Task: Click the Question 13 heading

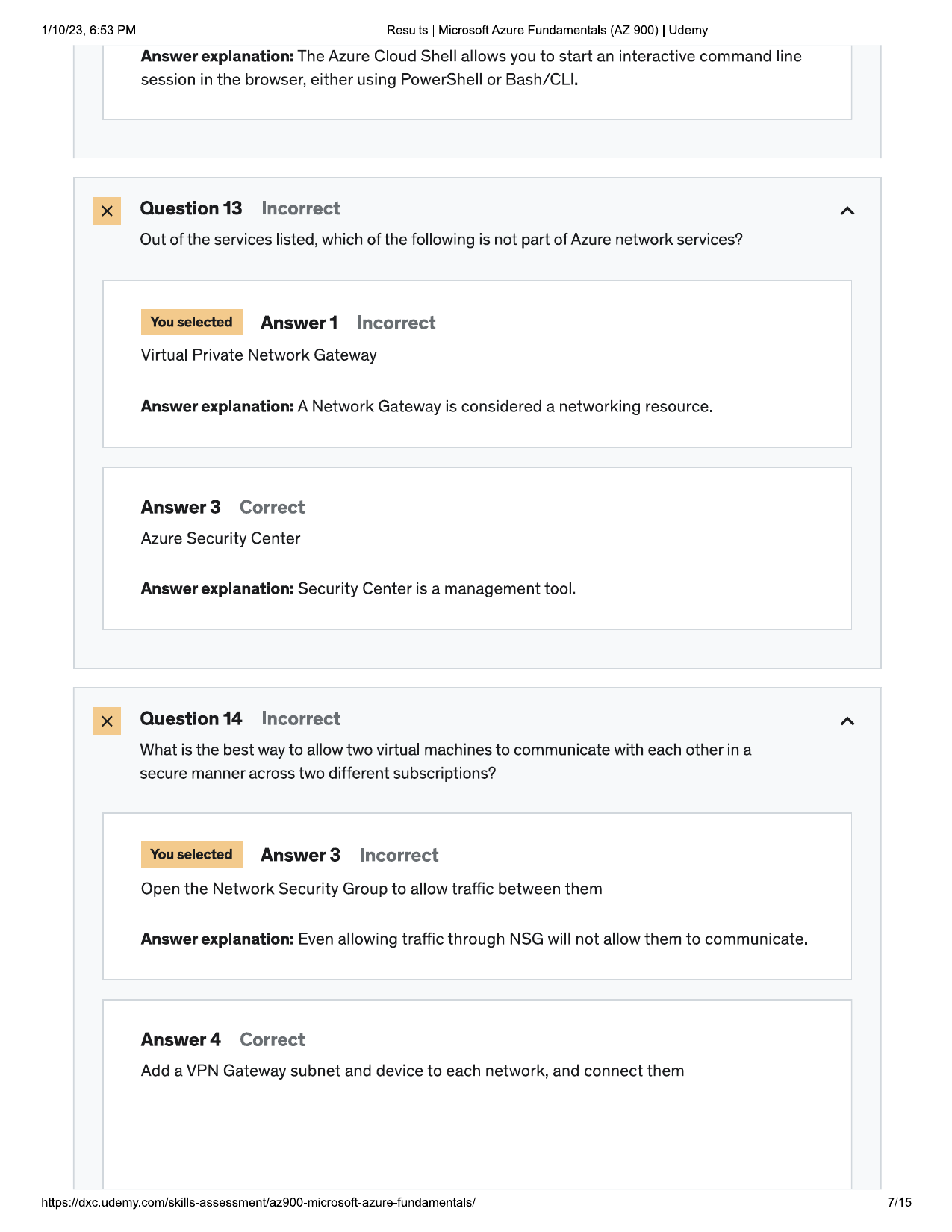Action: [x=191, y=208]
